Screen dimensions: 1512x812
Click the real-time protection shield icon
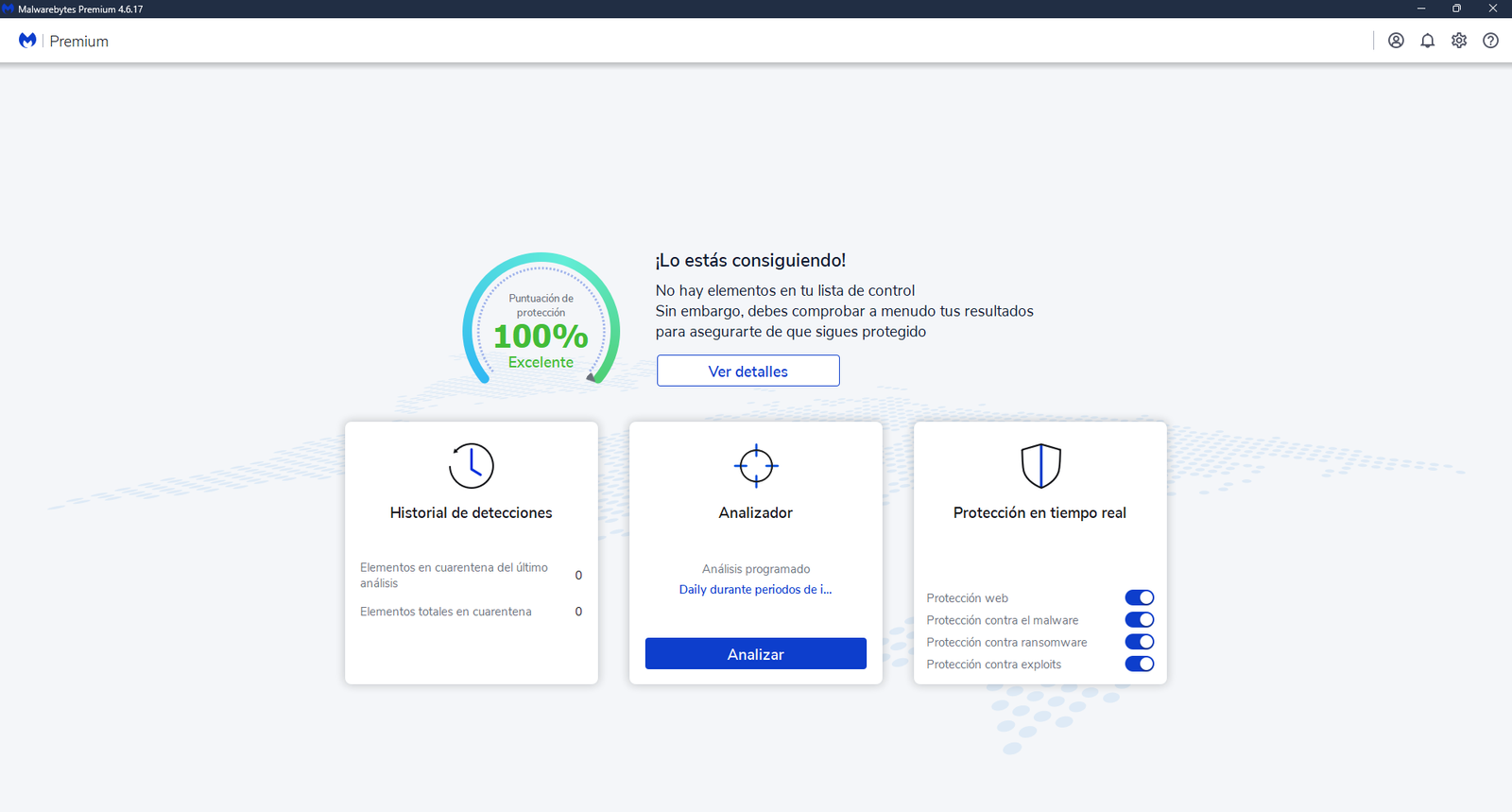pos(1040,466)
